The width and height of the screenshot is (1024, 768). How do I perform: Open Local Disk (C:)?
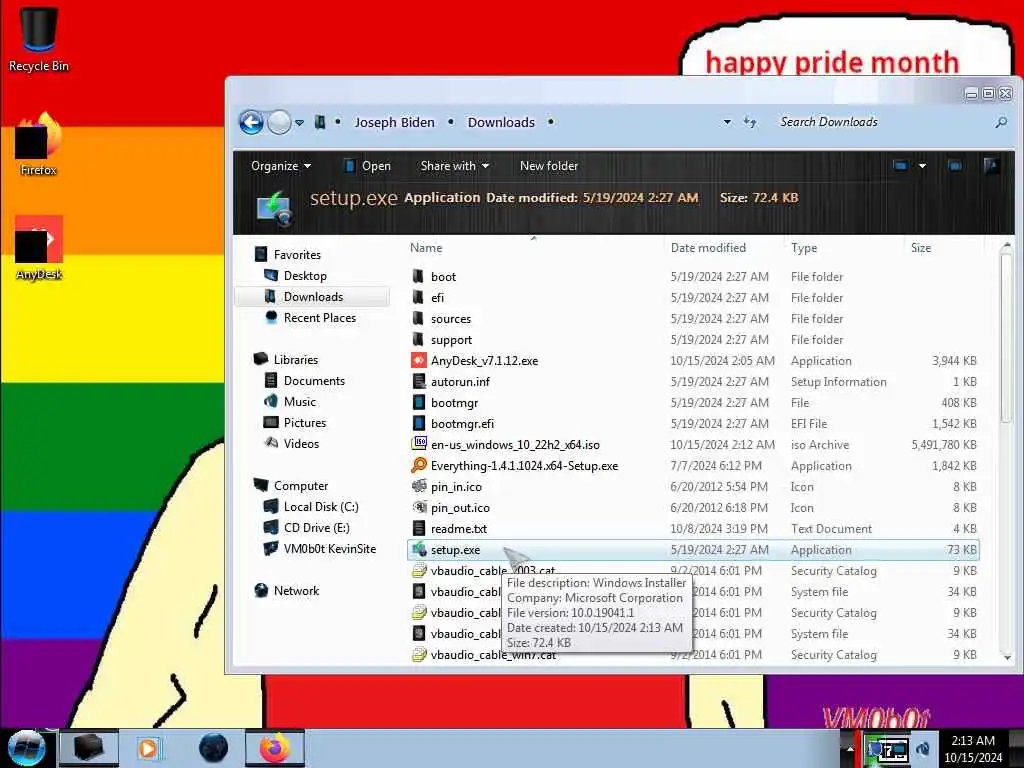pos(321,507)
